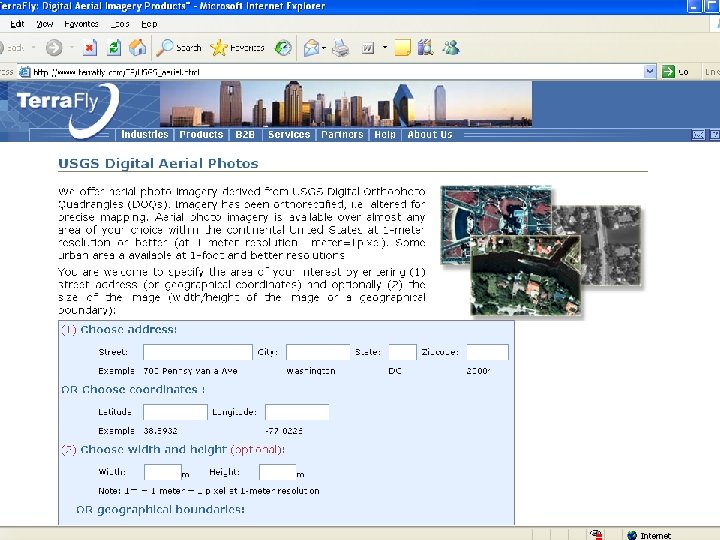Screen dimensions: 720x540
Task: Stop page loading with red X icon
Action: 90,47
